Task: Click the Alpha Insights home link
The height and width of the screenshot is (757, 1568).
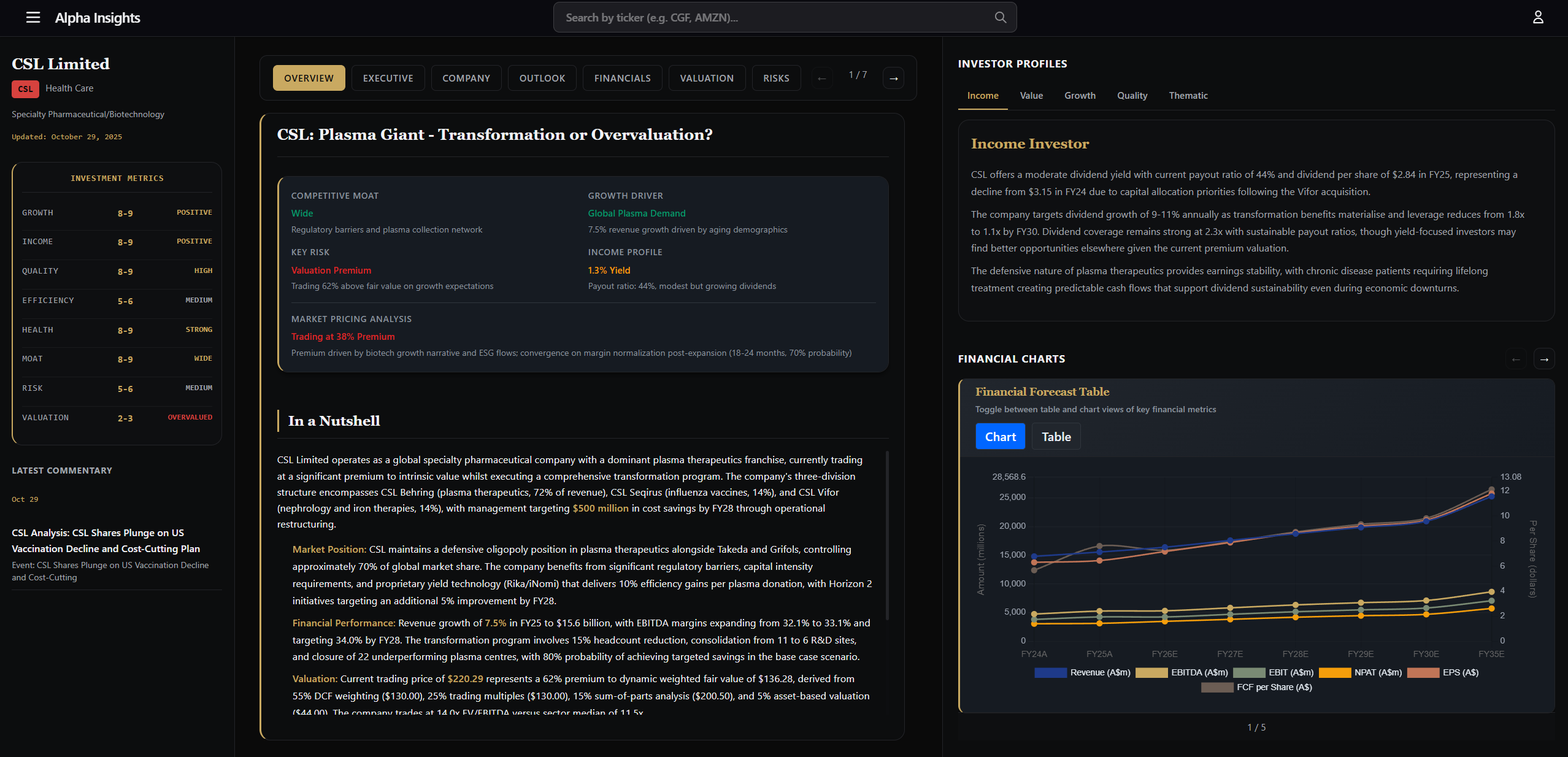Action: coord(97,17)
